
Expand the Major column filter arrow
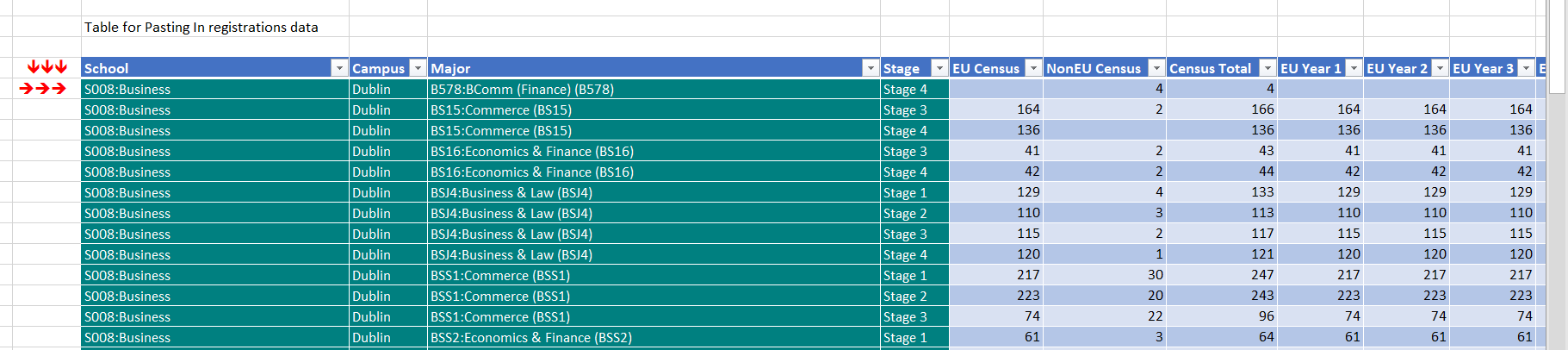(871, 68)
